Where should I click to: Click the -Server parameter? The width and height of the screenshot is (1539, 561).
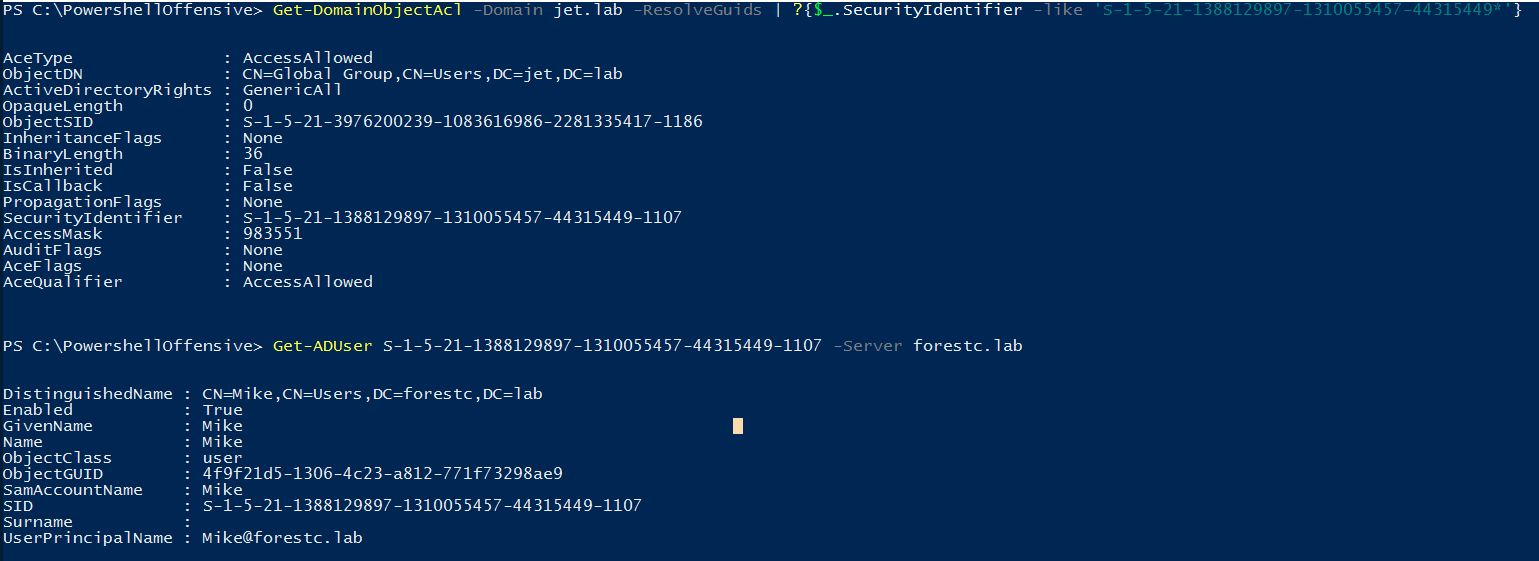(867, 346)
